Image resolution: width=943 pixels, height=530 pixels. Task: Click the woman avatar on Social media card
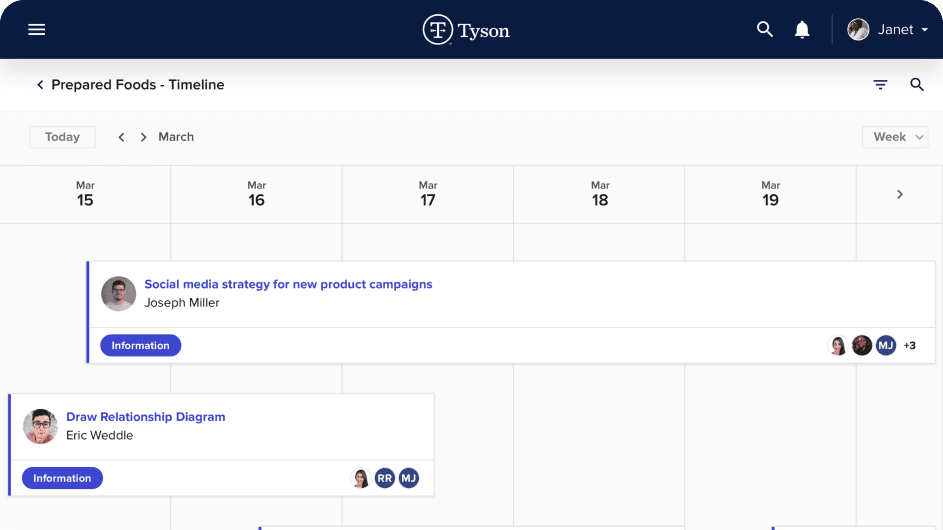tap(838, 345)
